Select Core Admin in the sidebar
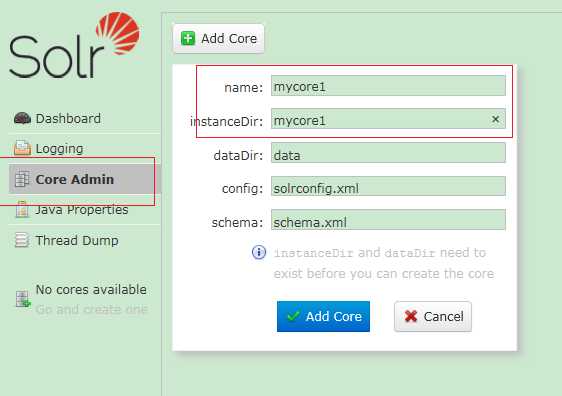 [85, 179]
